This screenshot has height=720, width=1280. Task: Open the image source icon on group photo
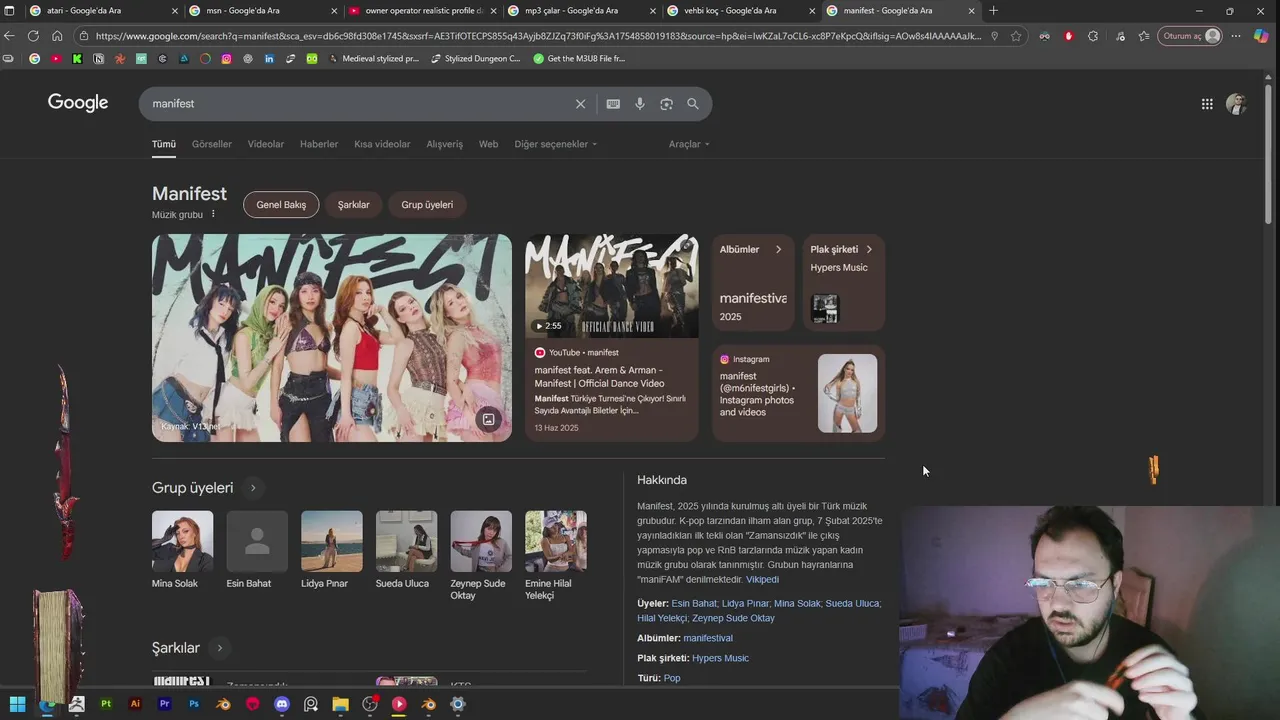tap(488, 419)
